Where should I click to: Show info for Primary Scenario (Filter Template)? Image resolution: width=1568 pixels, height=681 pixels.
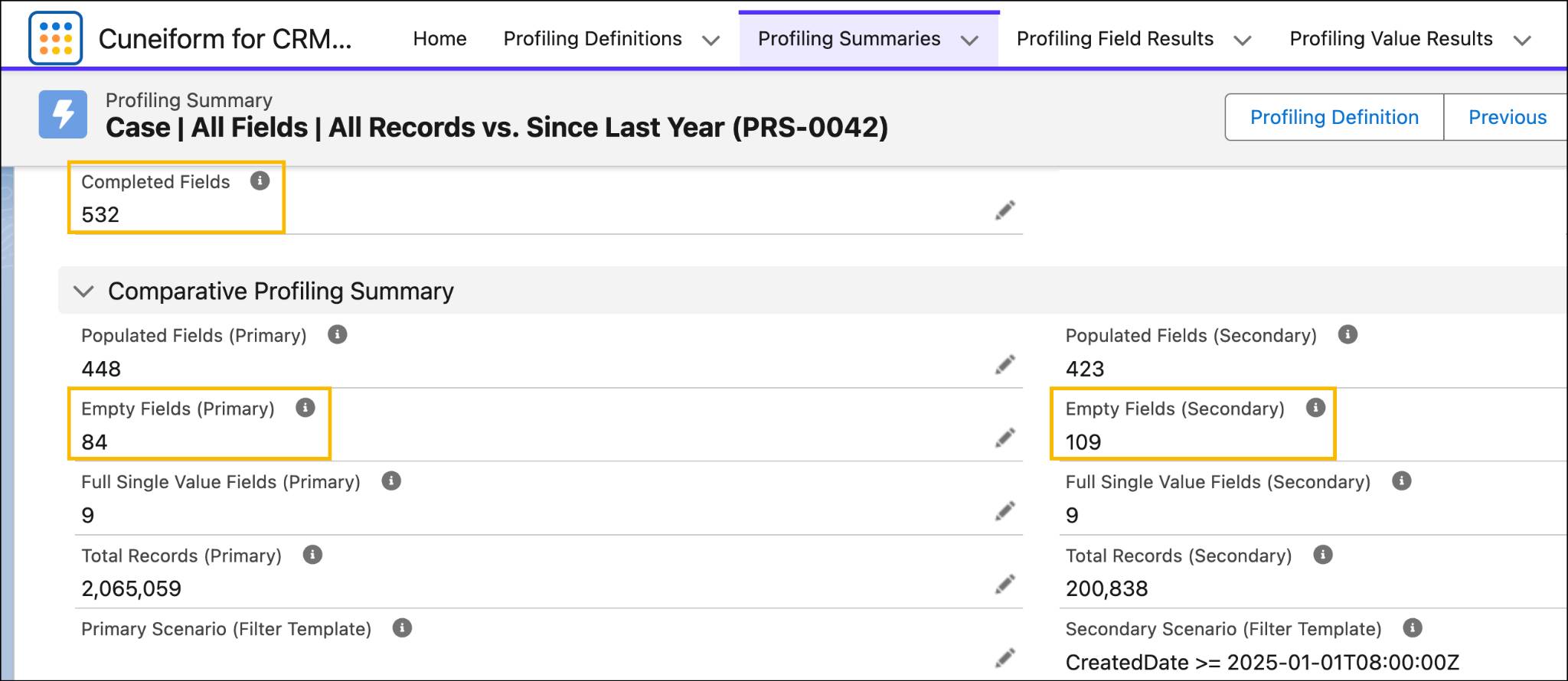tap(402, 628)
